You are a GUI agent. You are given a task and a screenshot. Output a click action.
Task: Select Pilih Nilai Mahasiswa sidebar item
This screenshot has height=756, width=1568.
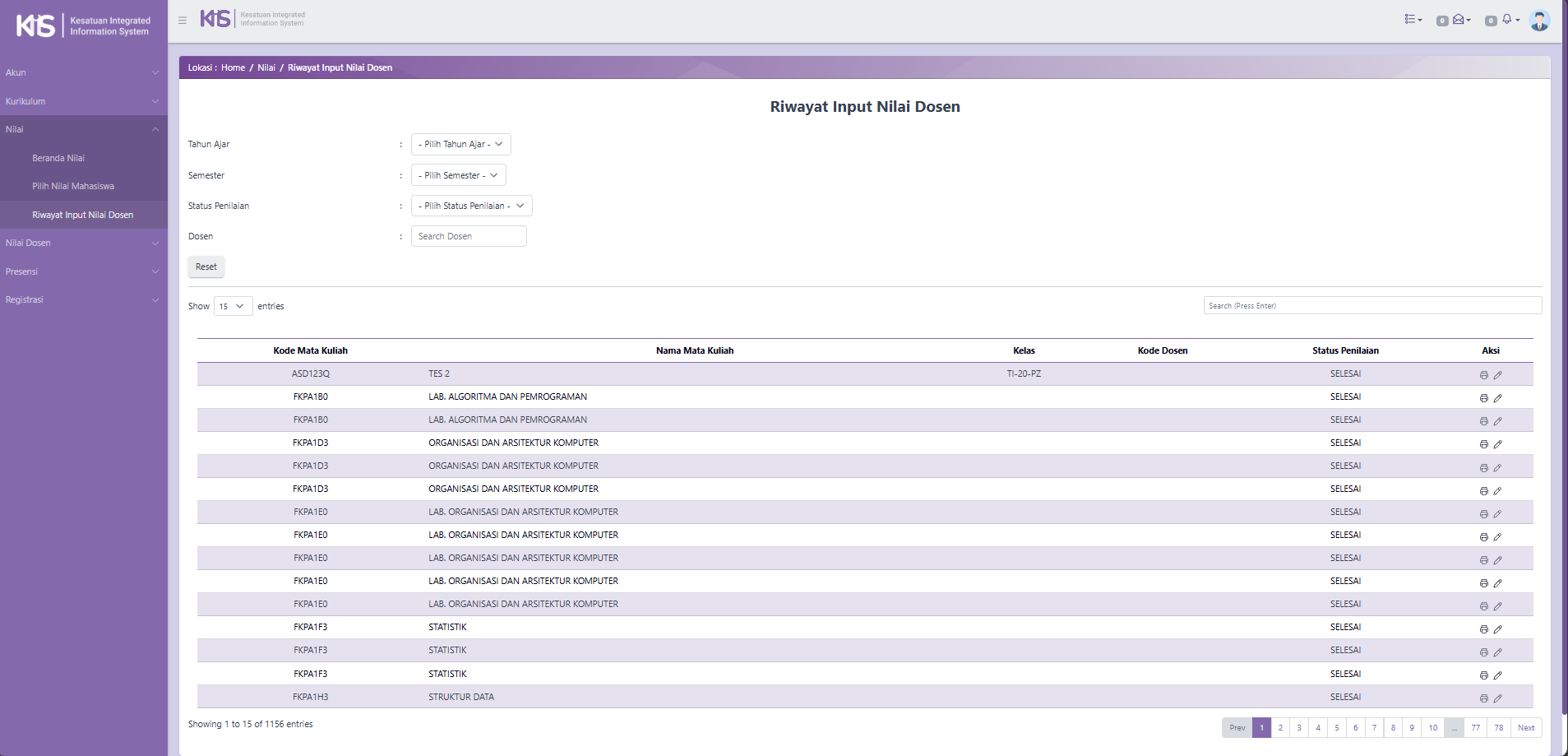pyautogui.click(x=73, y=187)
